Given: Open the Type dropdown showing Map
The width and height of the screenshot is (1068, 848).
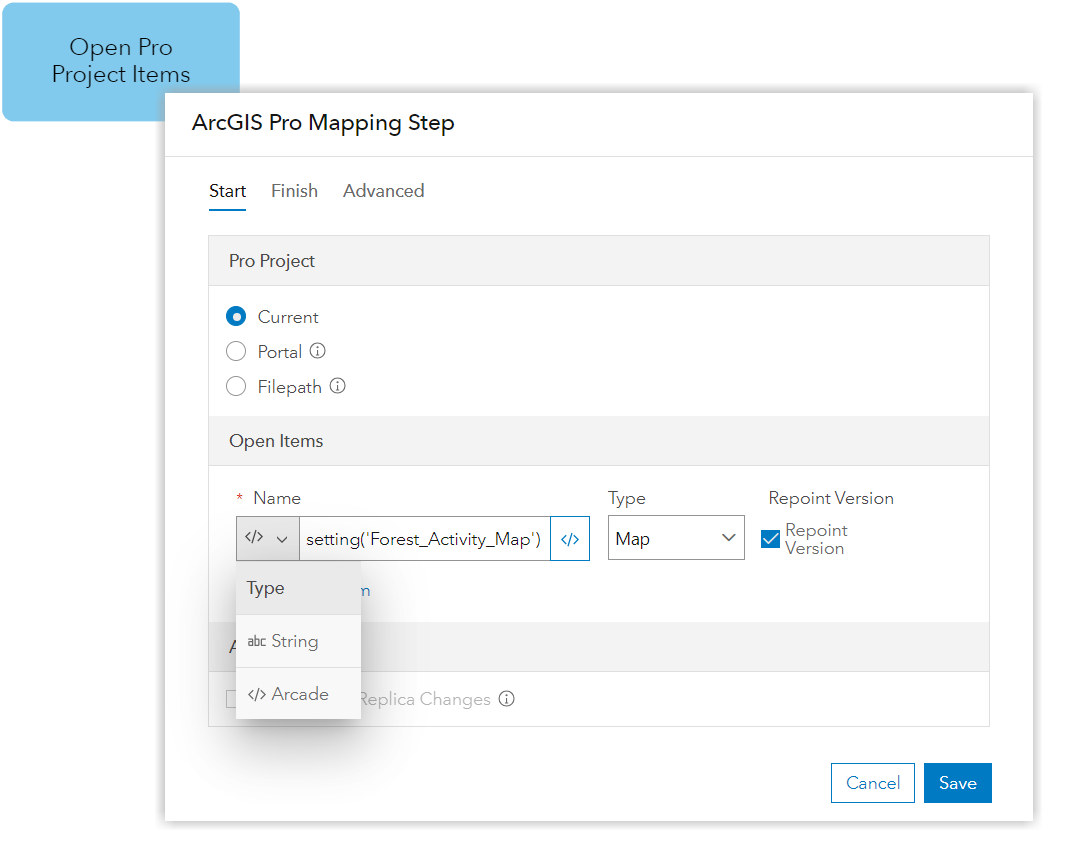Looking at the screenshot, I should click(x=675, y=538).
